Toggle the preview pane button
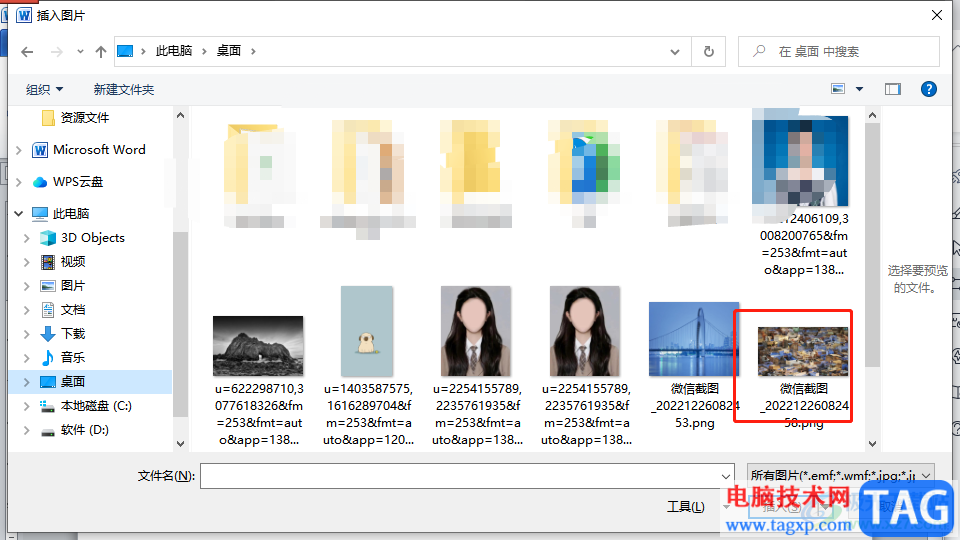This screenshot has height=540, width=960. 893,89
